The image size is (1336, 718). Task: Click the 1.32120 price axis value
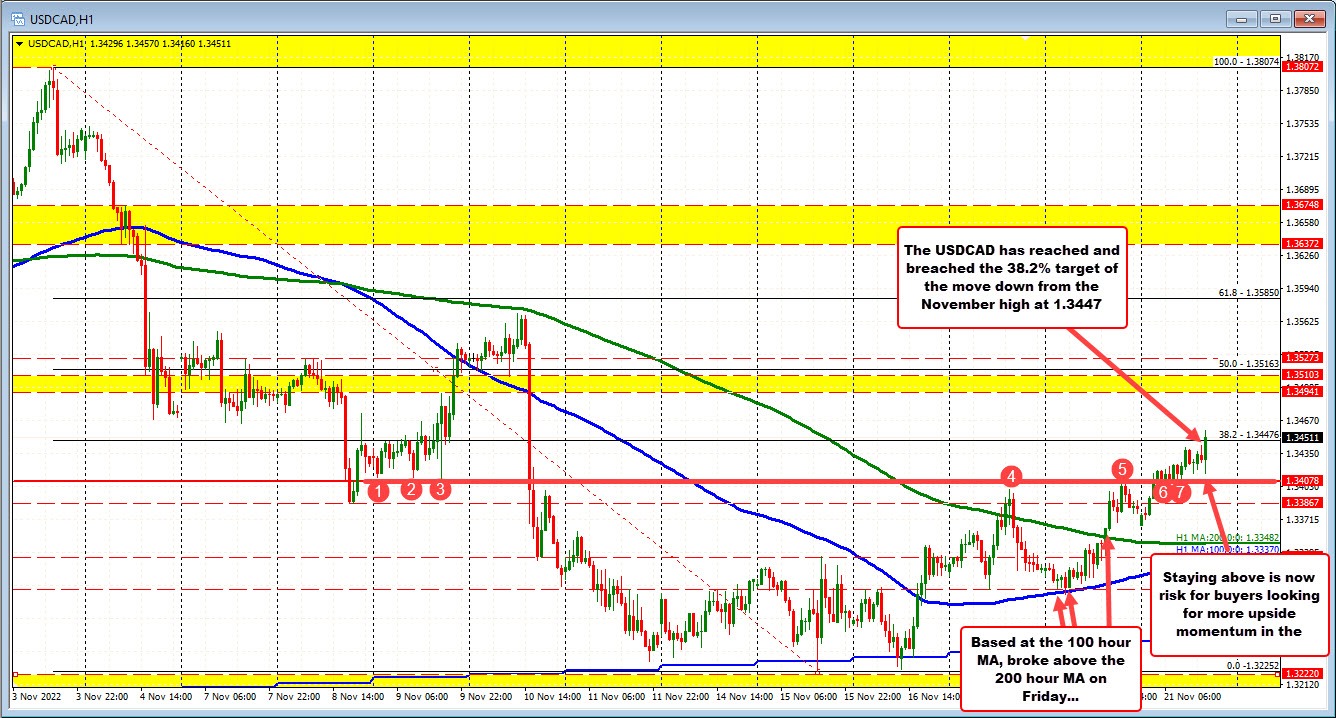[1303, 685]
